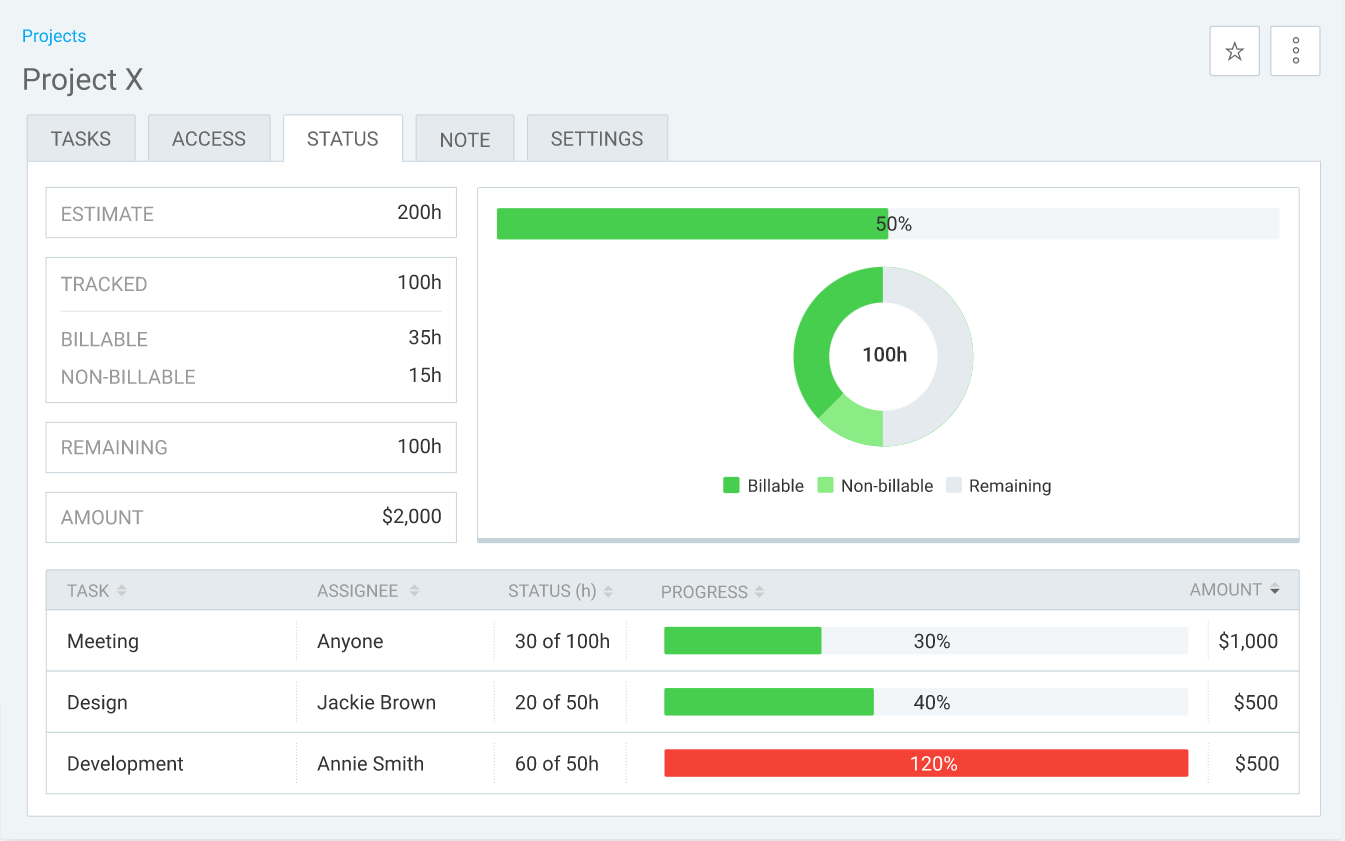The height and width of the screenshot is (841, 1345).
Task: Switch to the NOTE tab
Action: [464, 138]
